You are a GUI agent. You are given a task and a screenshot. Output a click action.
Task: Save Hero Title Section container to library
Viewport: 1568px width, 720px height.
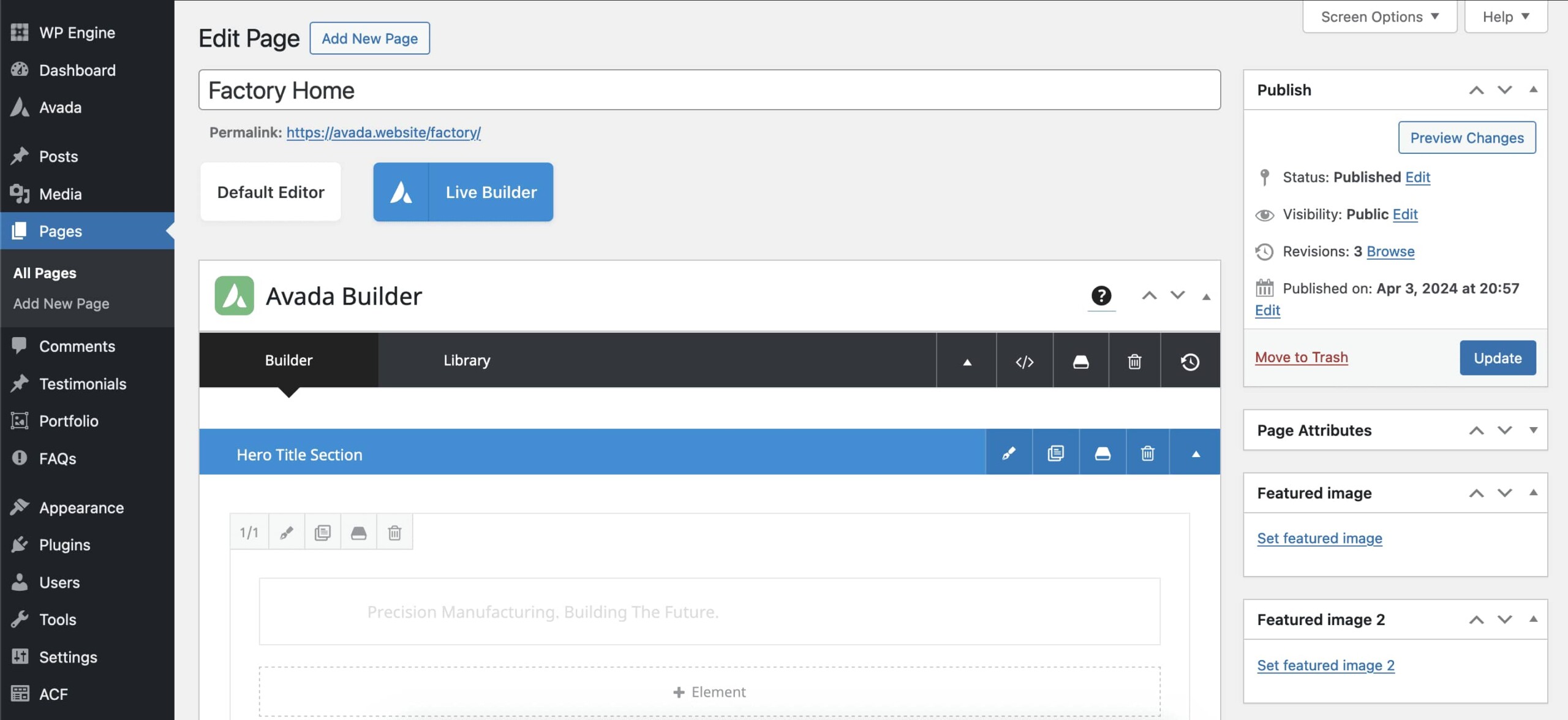point(1102,453)
